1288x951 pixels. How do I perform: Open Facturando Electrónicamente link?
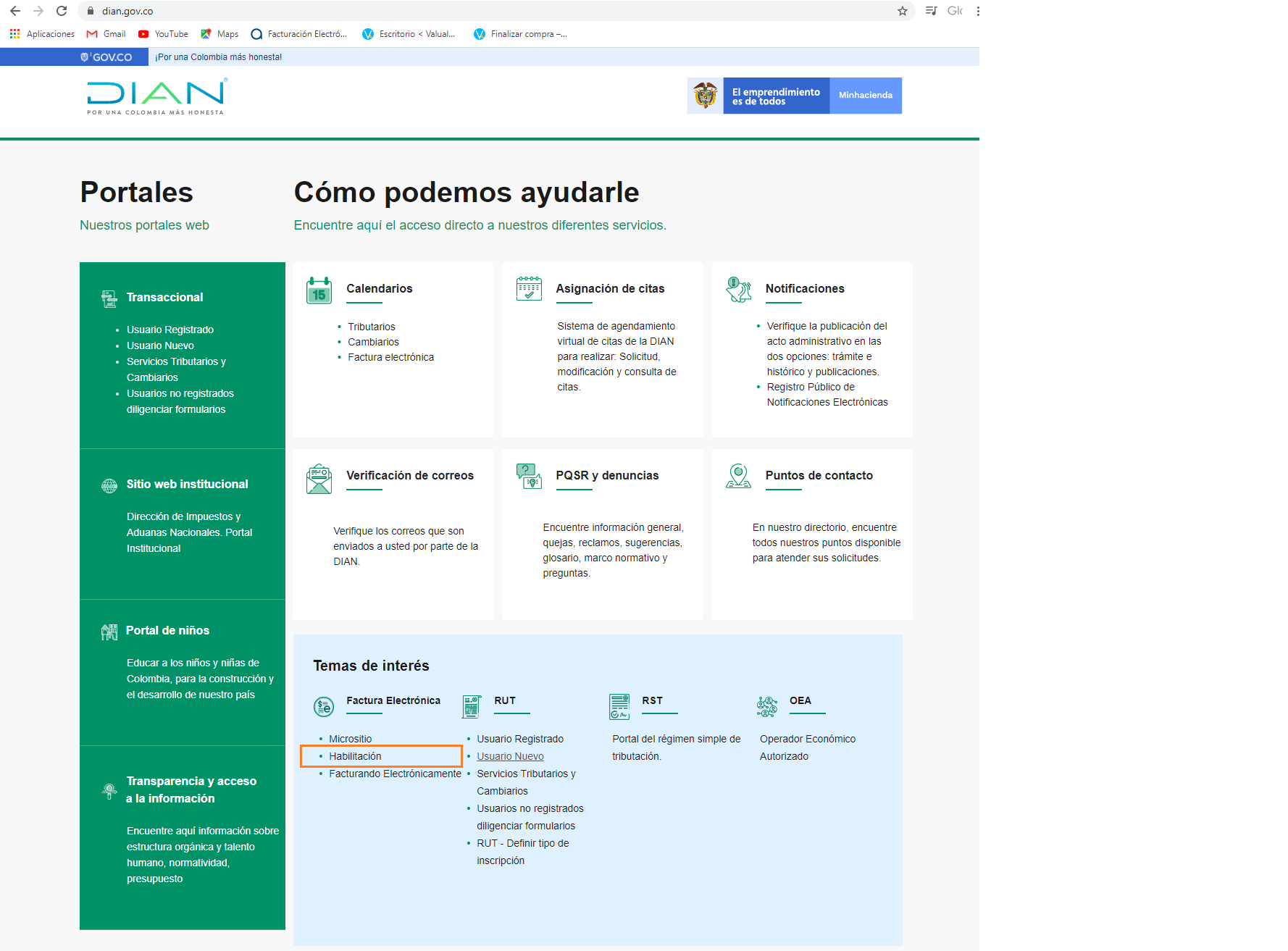pyautogui.click(x=395, y=774)
